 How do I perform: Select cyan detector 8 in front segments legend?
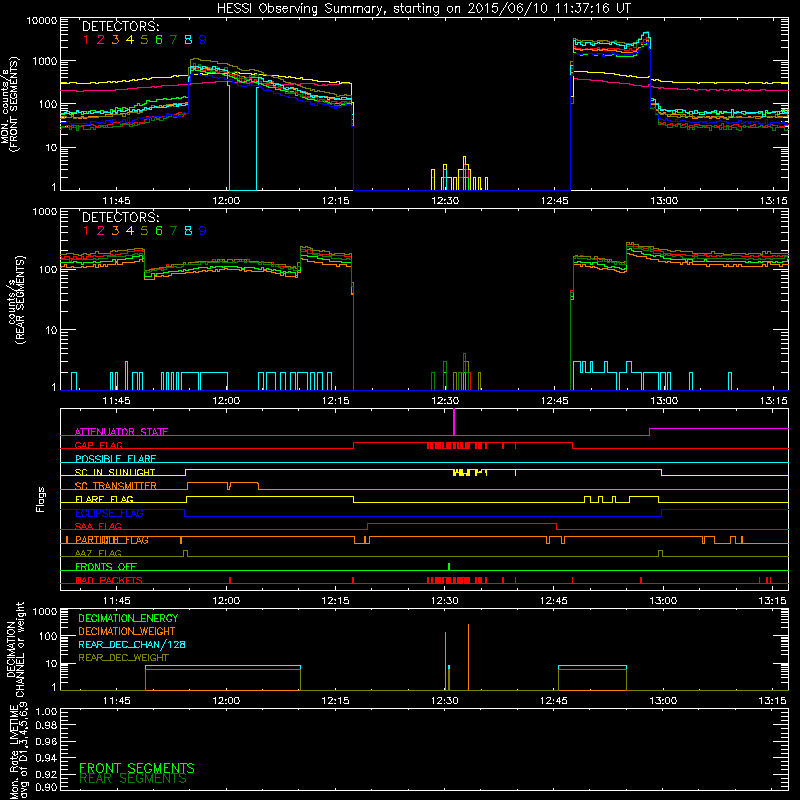click(188, 40)
